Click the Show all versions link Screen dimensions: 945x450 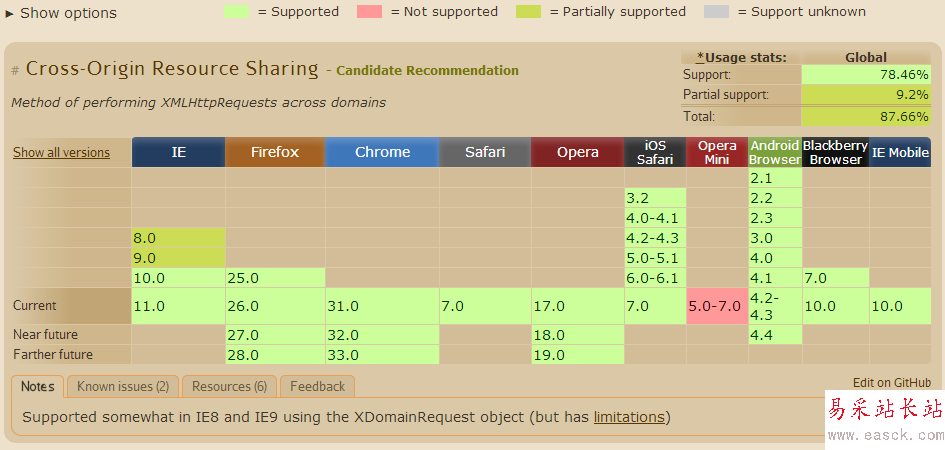[61, 153]
